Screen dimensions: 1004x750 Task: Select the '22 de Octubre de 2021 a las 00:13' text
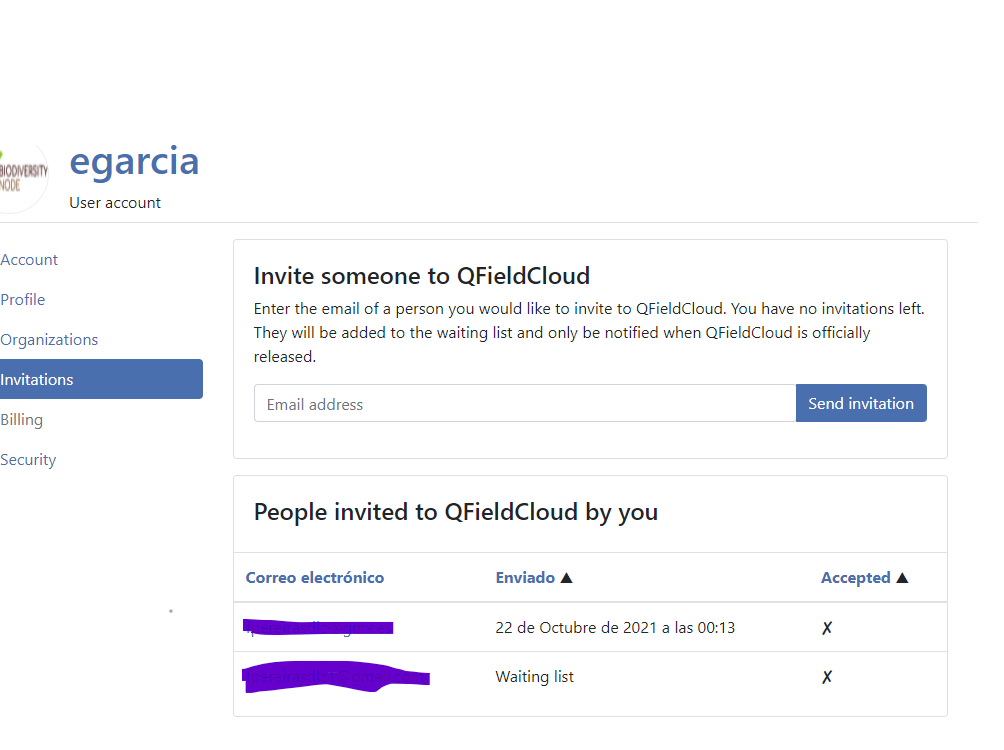pyautogui.click(x=615, y=628)
